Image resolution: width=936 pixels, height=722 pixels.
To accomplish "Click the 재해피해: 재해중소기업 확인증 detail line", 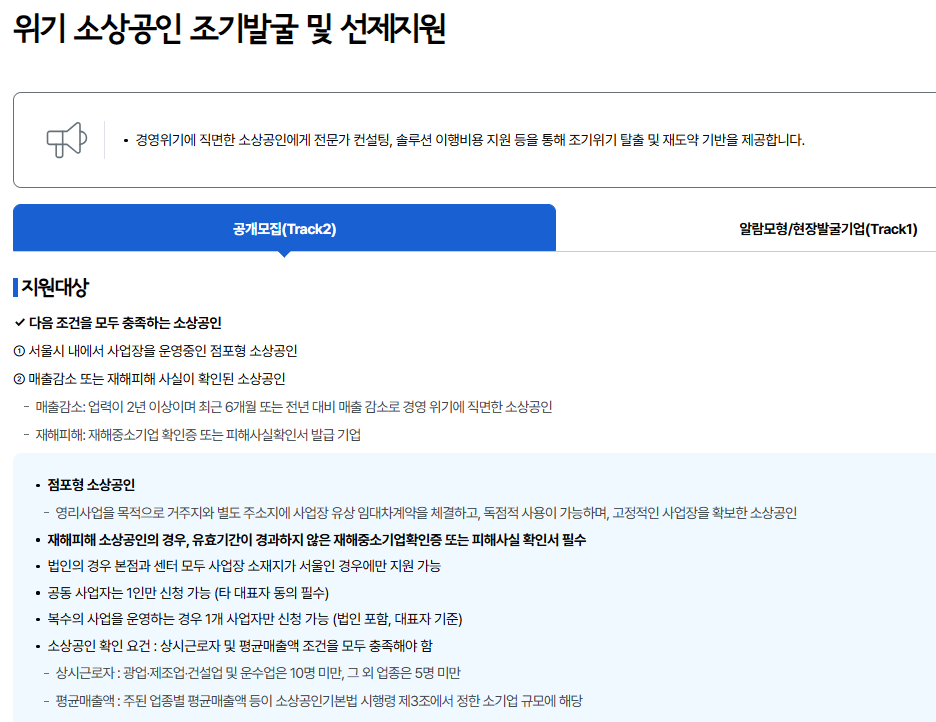I will click(x=197, y=435).
